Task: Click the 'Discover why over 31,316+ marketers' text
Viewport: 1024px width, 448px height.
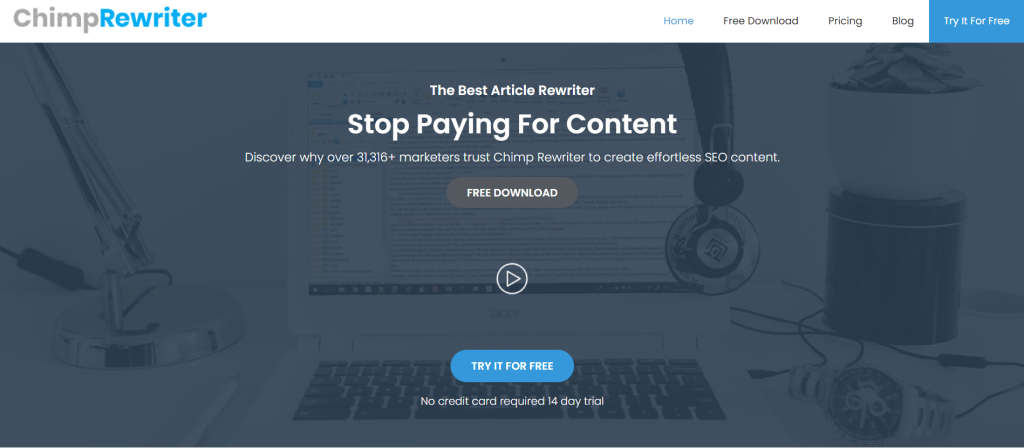Action: tap(512, 157)
